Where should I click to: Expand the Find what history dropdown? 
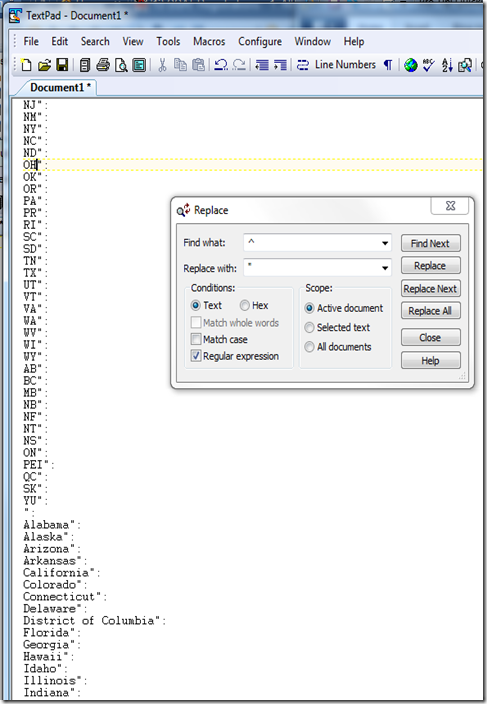(385, 243)
